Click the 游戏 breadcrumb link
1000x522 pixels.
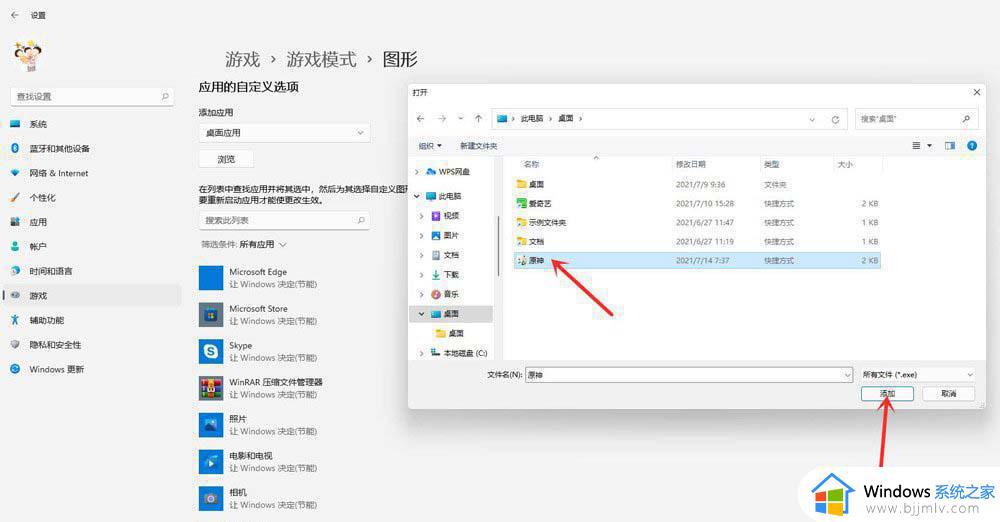click(242, 59)
